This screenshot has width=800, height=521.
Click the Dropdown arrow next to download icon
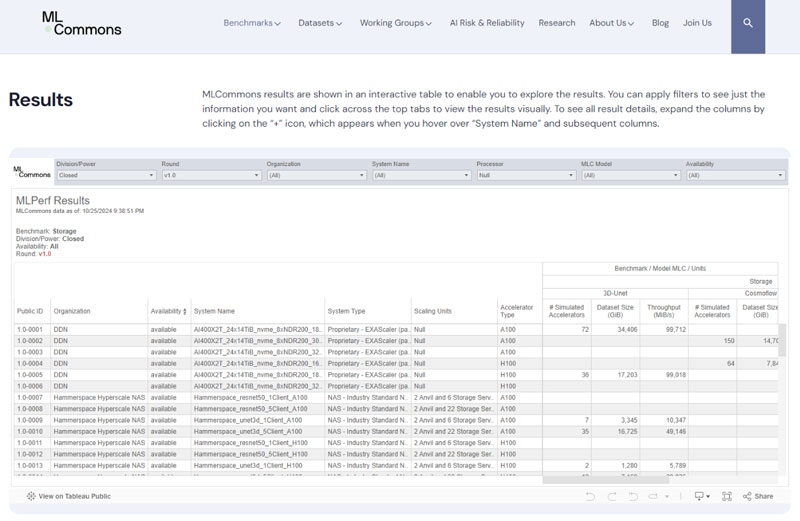point(708,497)
